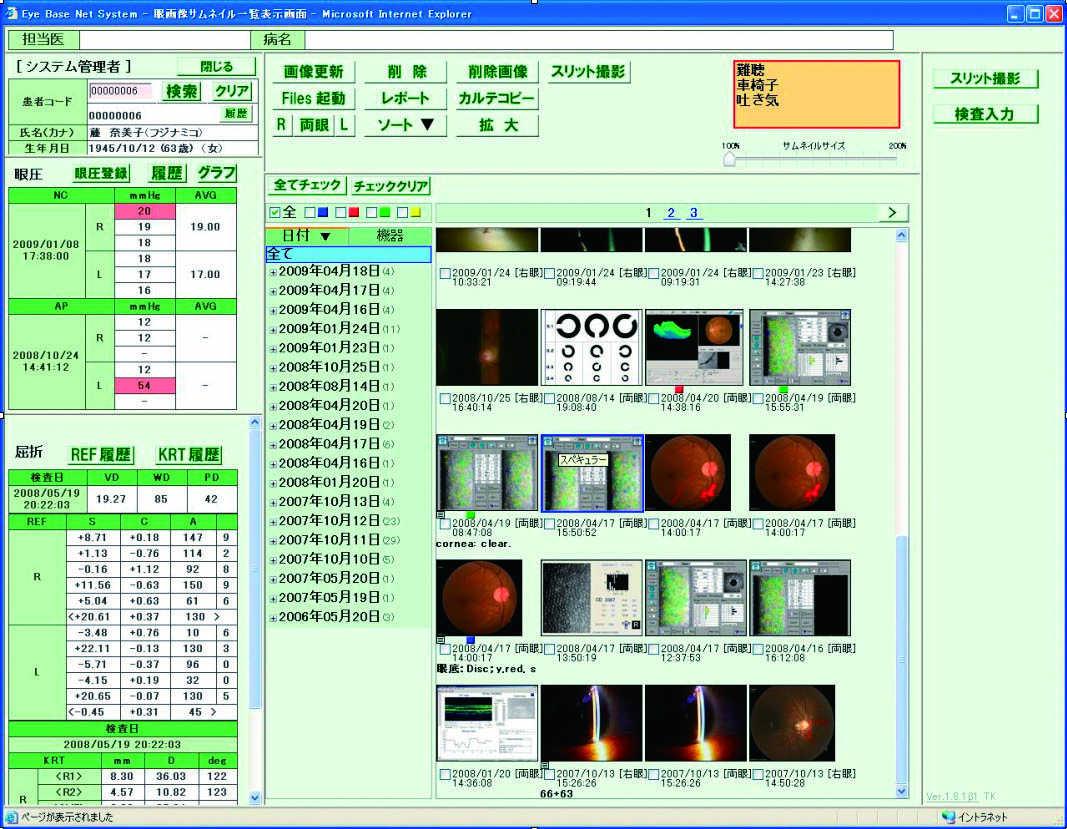Click the next page arrow above thumbnails
The width and height of the screenshot is (1067, 829).
click(890, 212)
